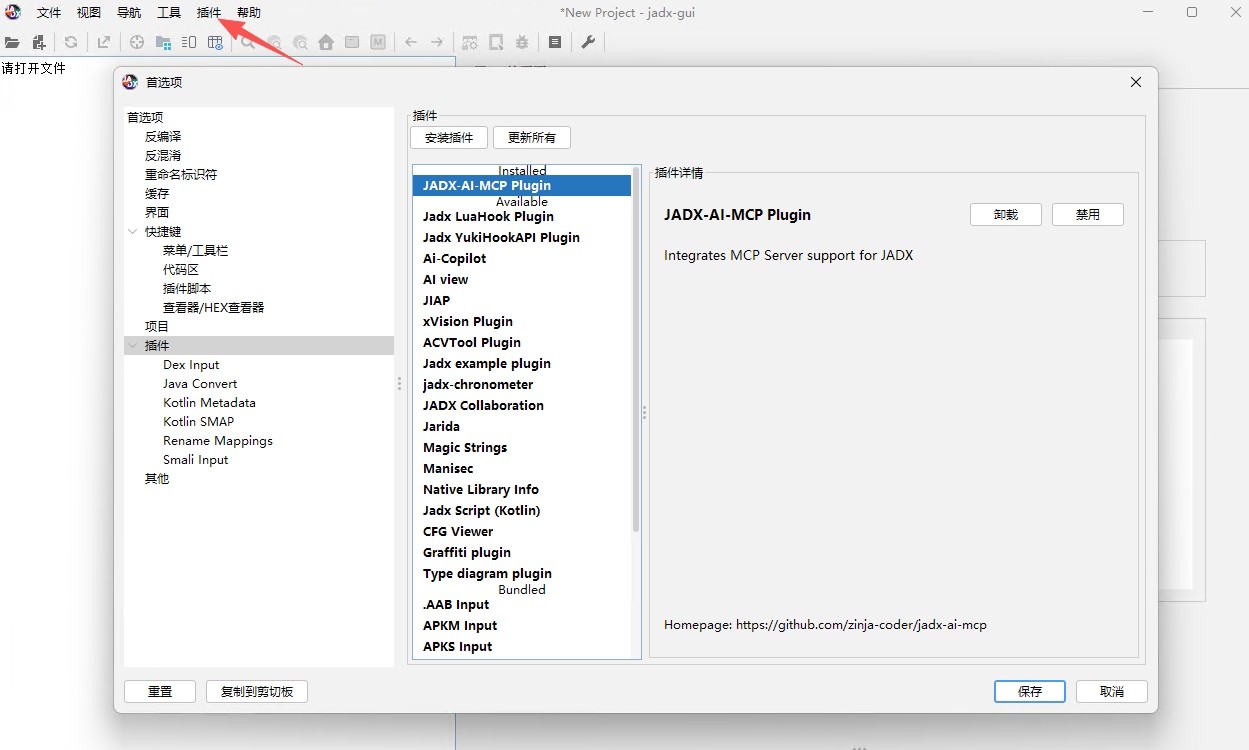Toggle the flatten packages toolbar icon
Screen dimensions: 1249x750
click(x=163, y=42)
